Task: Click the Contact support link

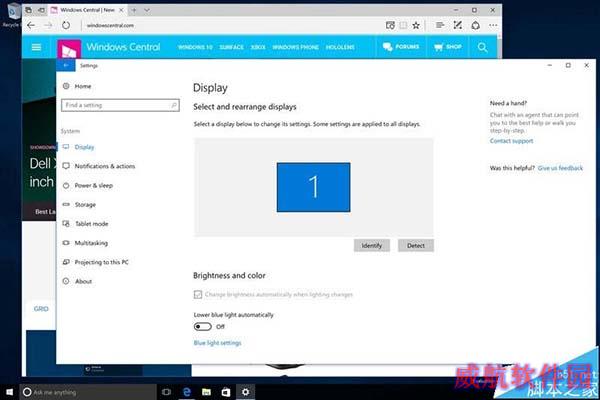Action: click(x=511, y=141)
